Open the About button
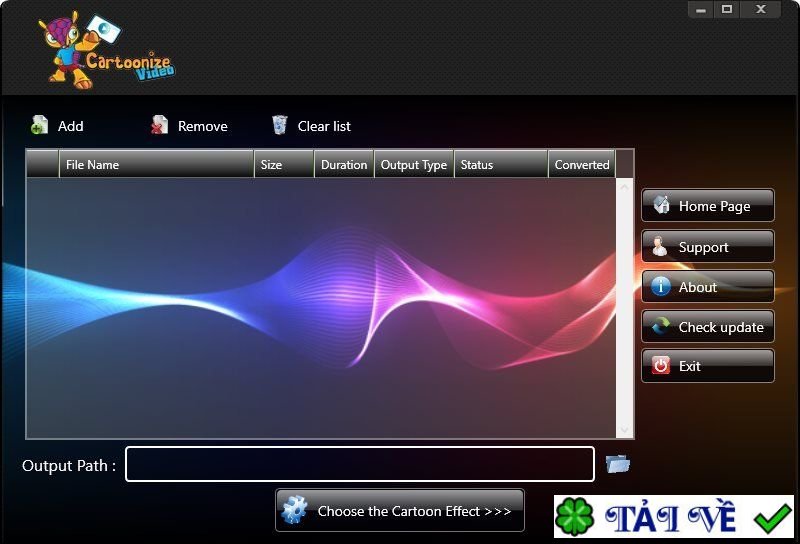The height and width of the screenshot is (544, 800). click(x=708, y=287)
